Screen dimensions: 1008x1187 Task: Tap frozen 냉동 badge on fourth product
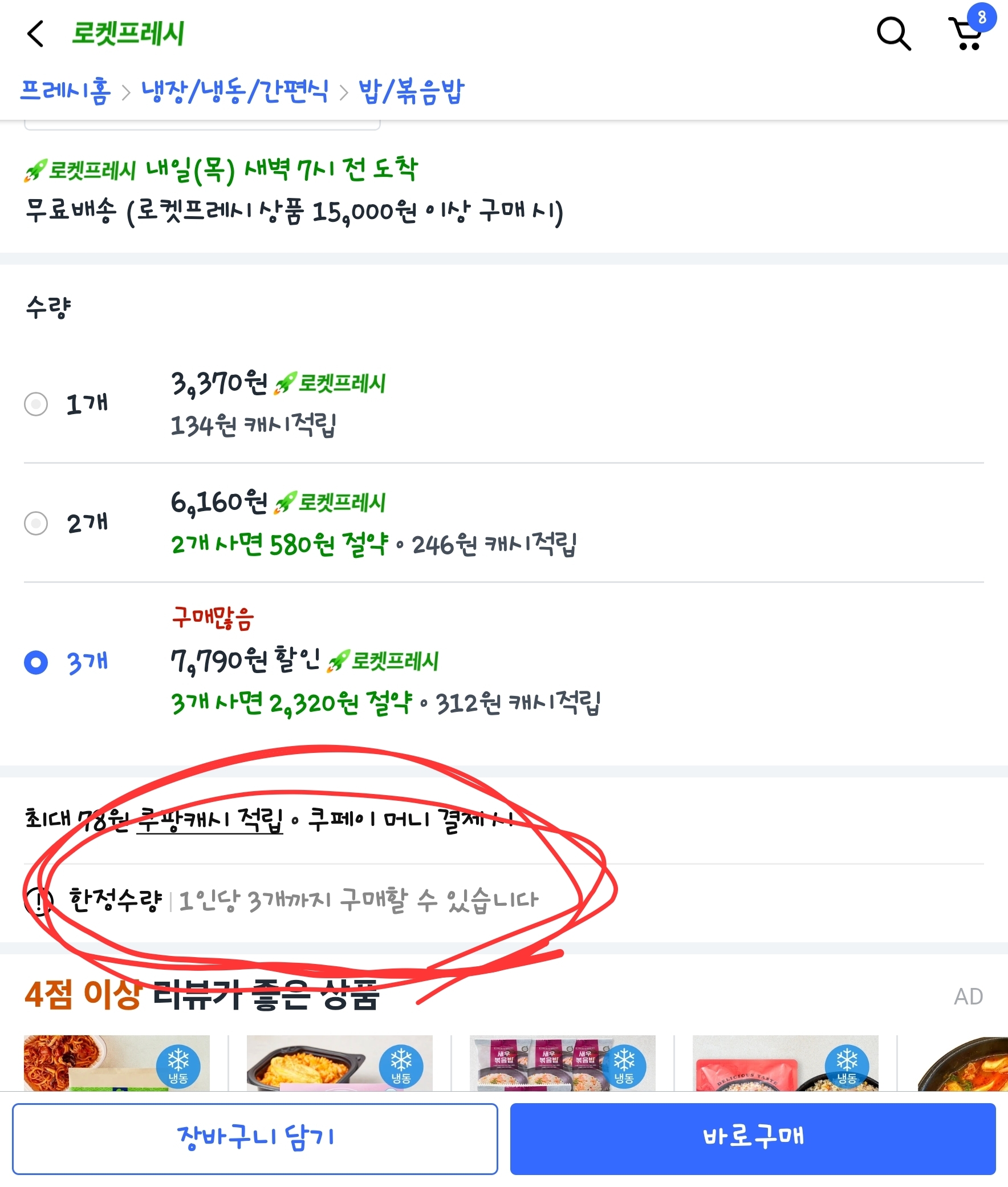tap(847, 1066)
